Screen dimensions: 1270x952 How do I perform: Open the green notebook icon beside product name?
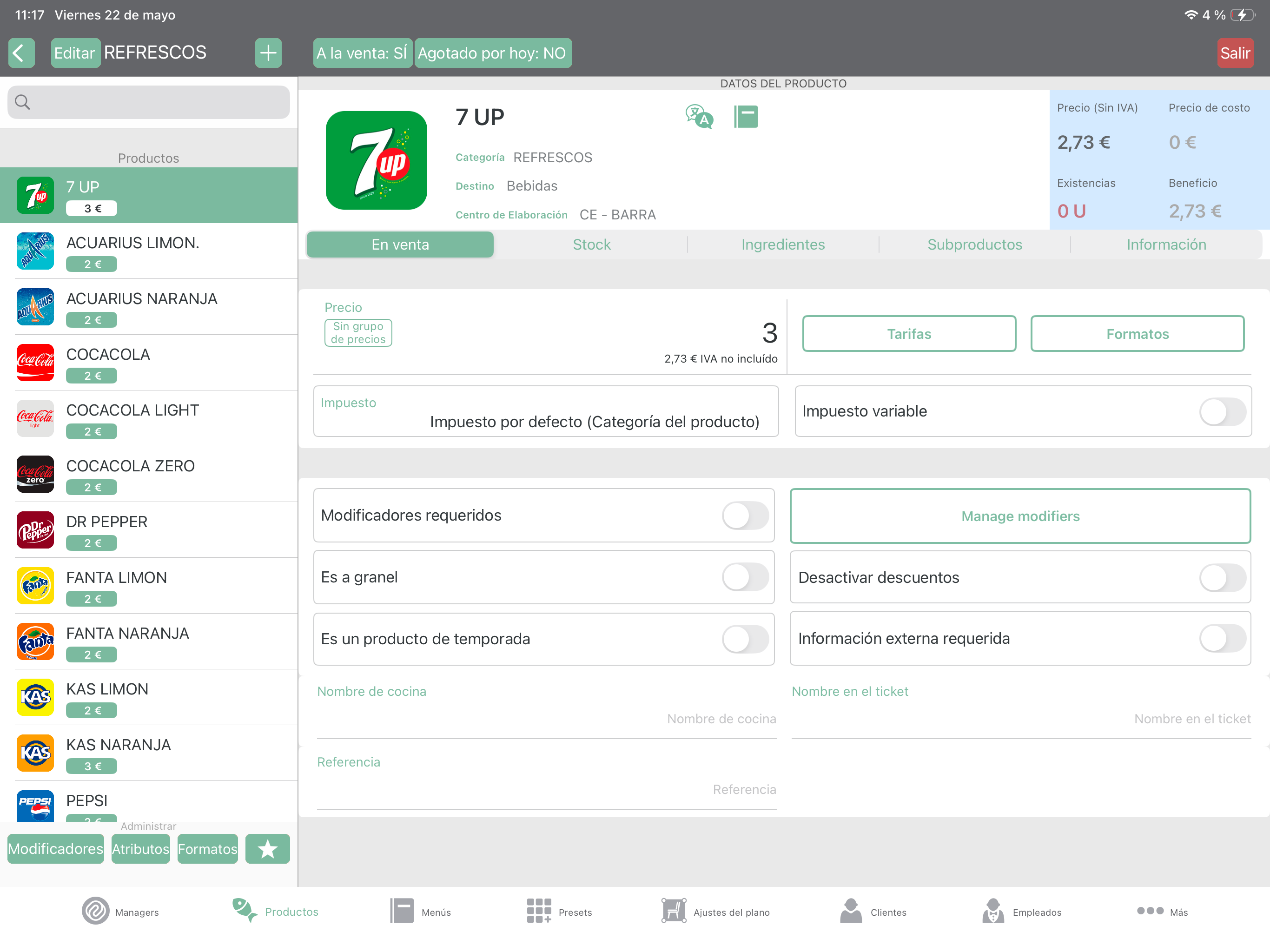746,117
